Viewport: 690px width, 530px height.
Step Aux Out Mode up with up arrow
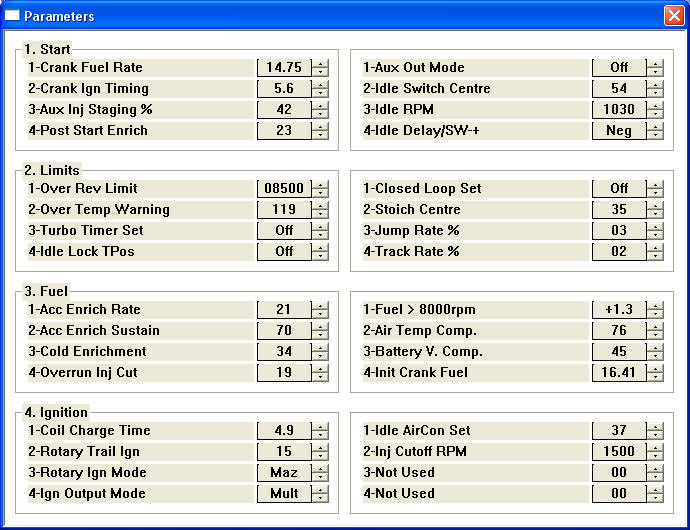click(x=655, y=63)
